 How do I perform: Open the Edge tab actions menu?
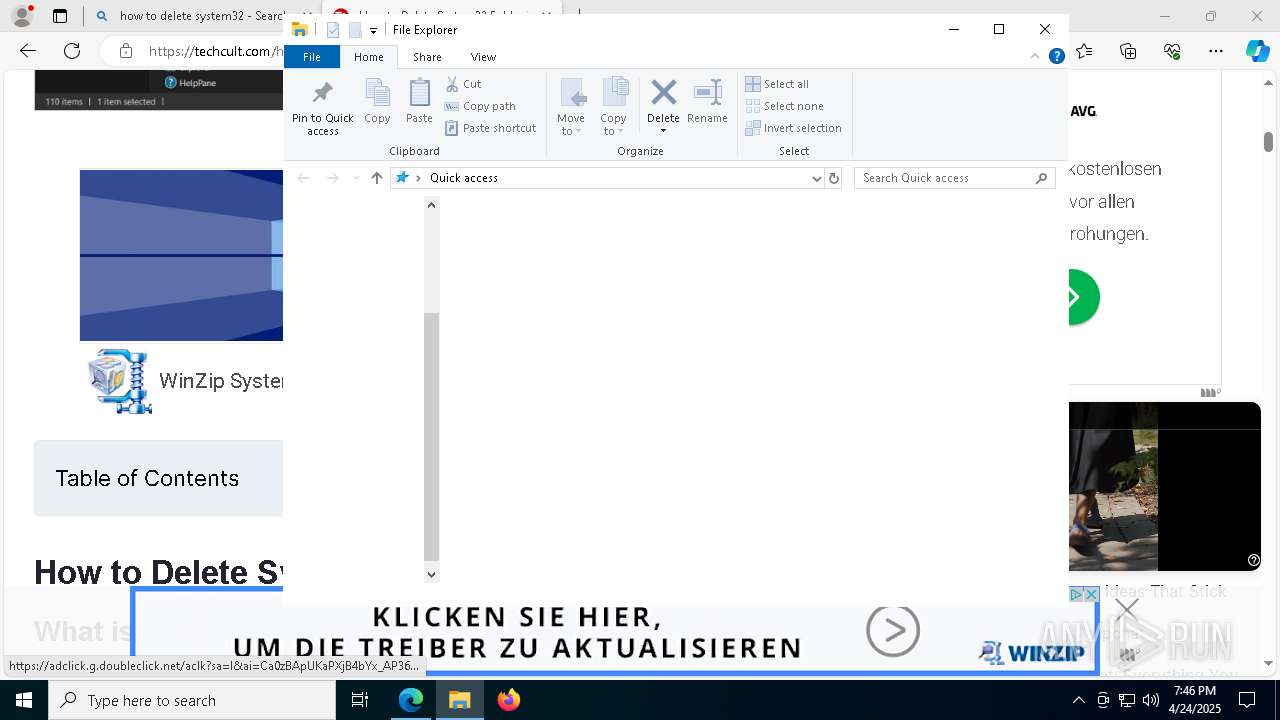60,16
